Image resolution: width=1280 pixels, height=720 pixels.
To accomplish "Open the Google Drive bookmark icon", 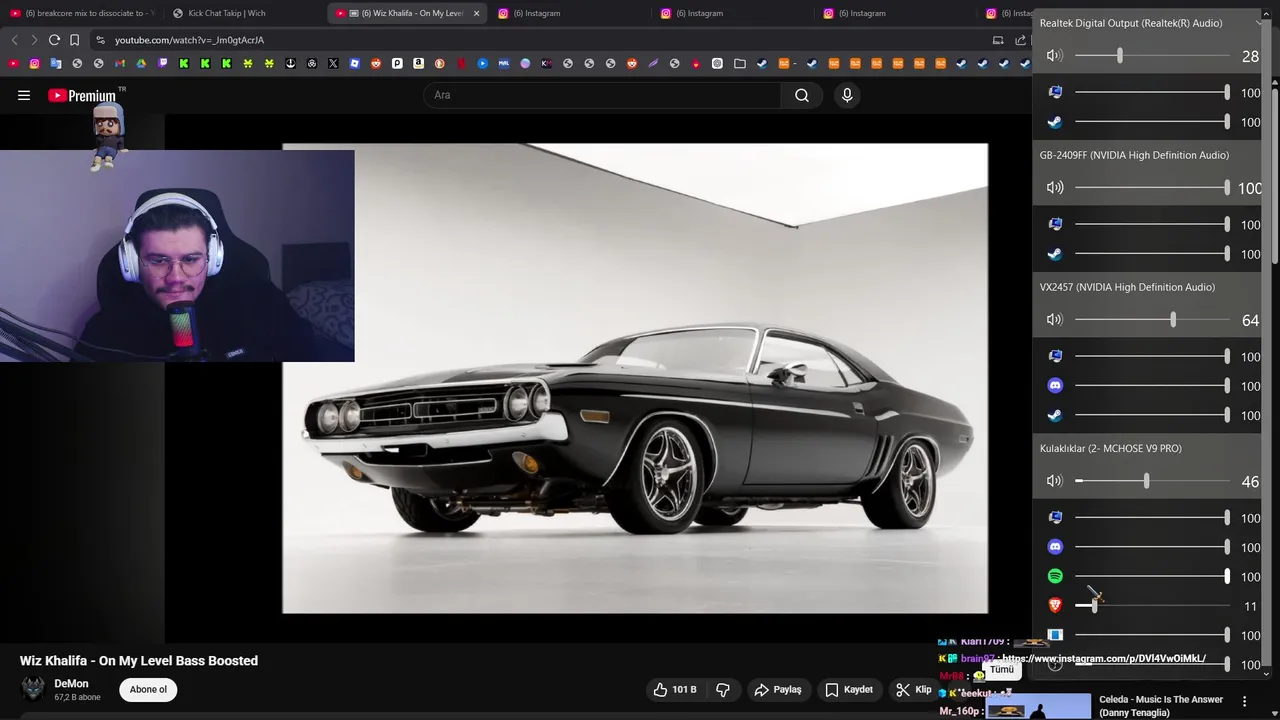I will coord(141,64).
